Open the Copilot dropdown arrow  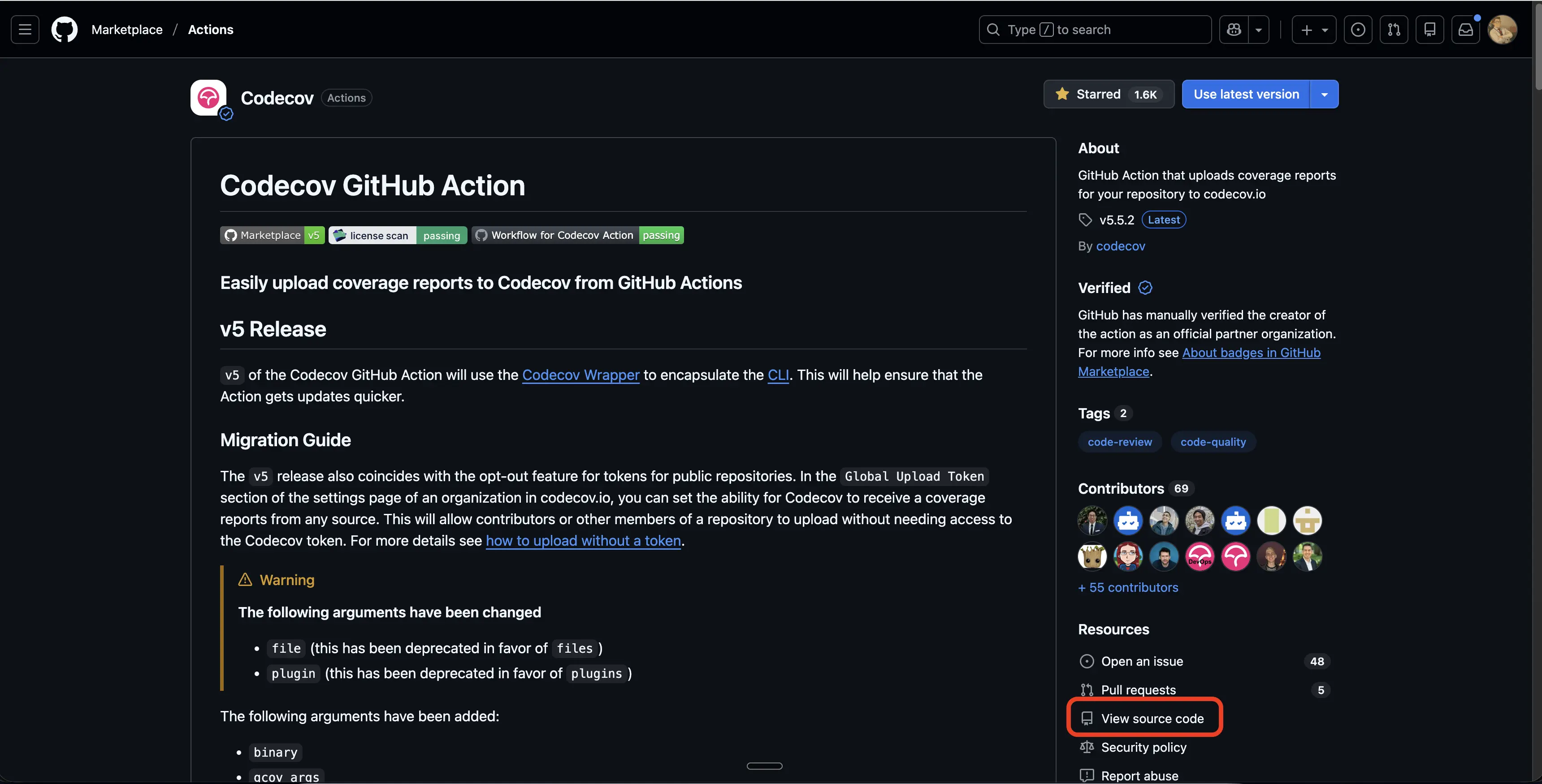click(x=1258, y=29)
